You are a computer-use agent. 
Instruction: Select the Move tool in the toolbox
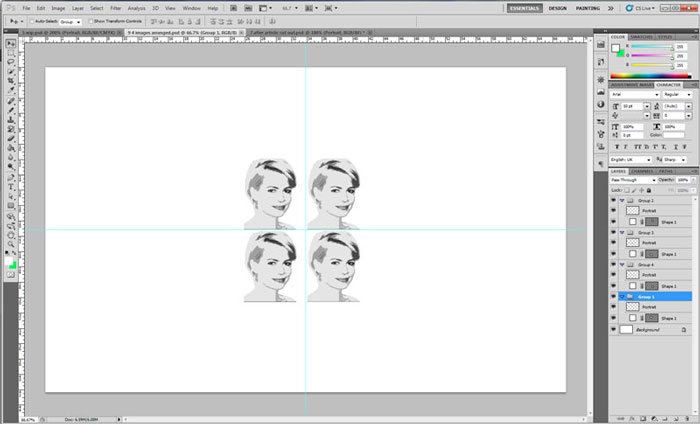11,44
